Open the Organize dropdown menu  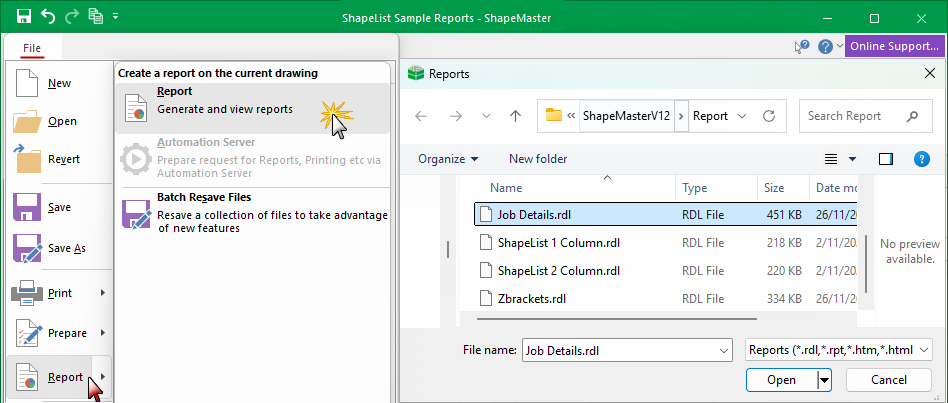click(447, 159)
